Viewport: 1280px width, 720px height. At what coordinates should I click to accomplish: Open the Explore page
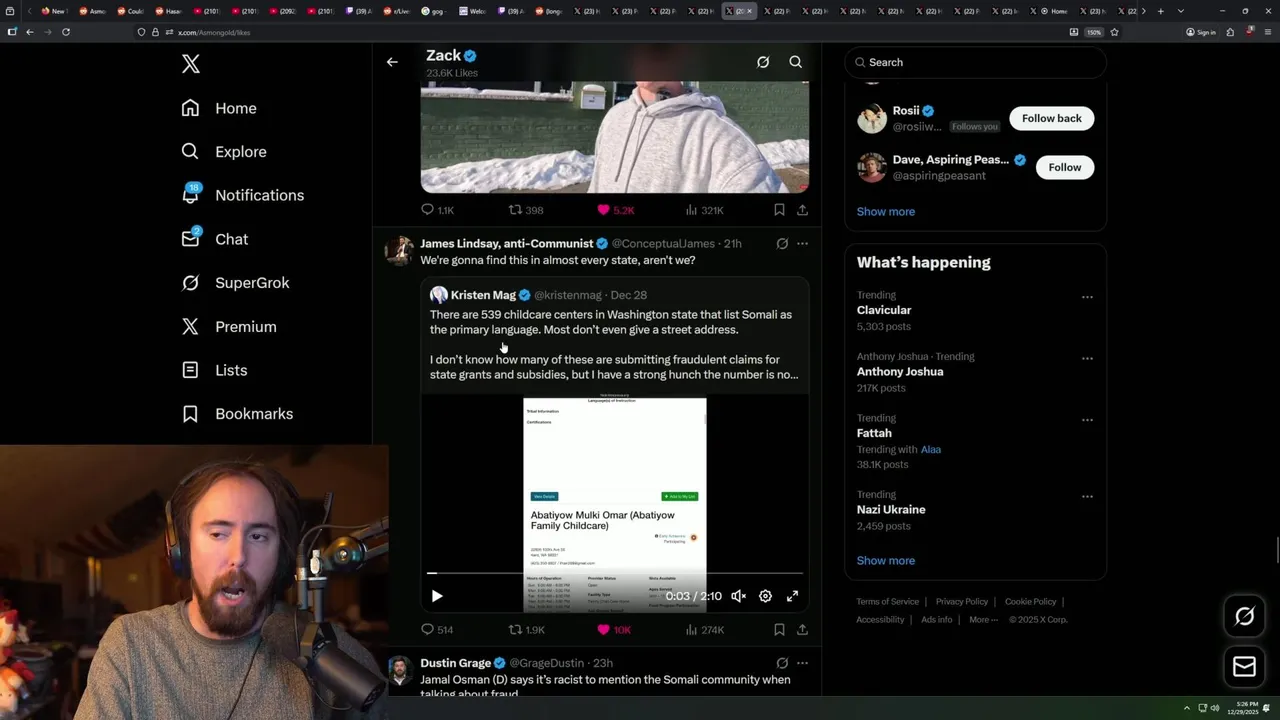coord(224,152)
